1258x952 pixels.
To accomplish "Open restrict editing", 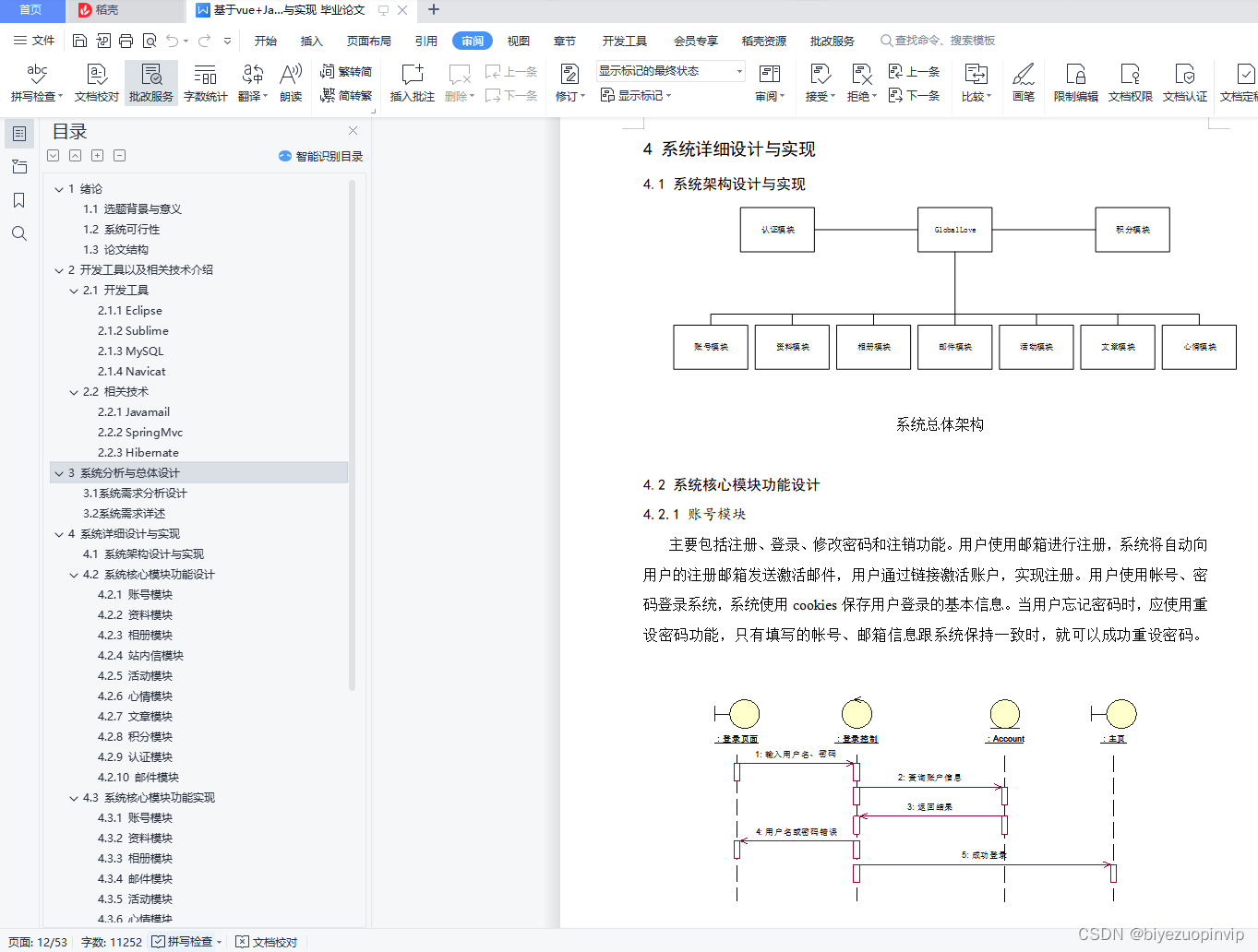I will (1076, 83).
